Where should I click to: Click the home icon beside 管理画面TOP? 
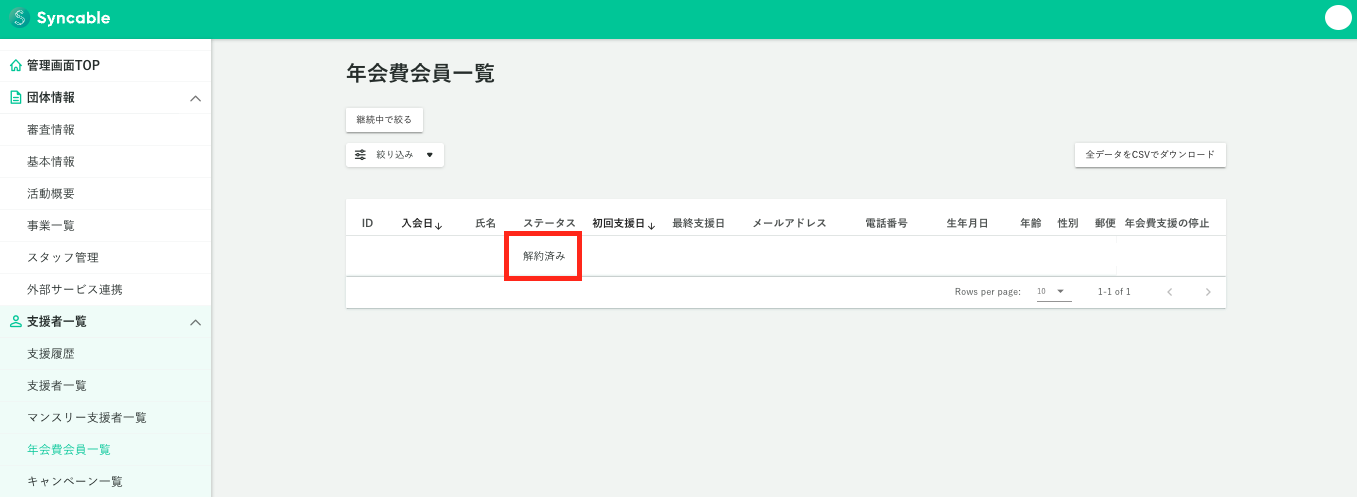(x=15, y=66)
